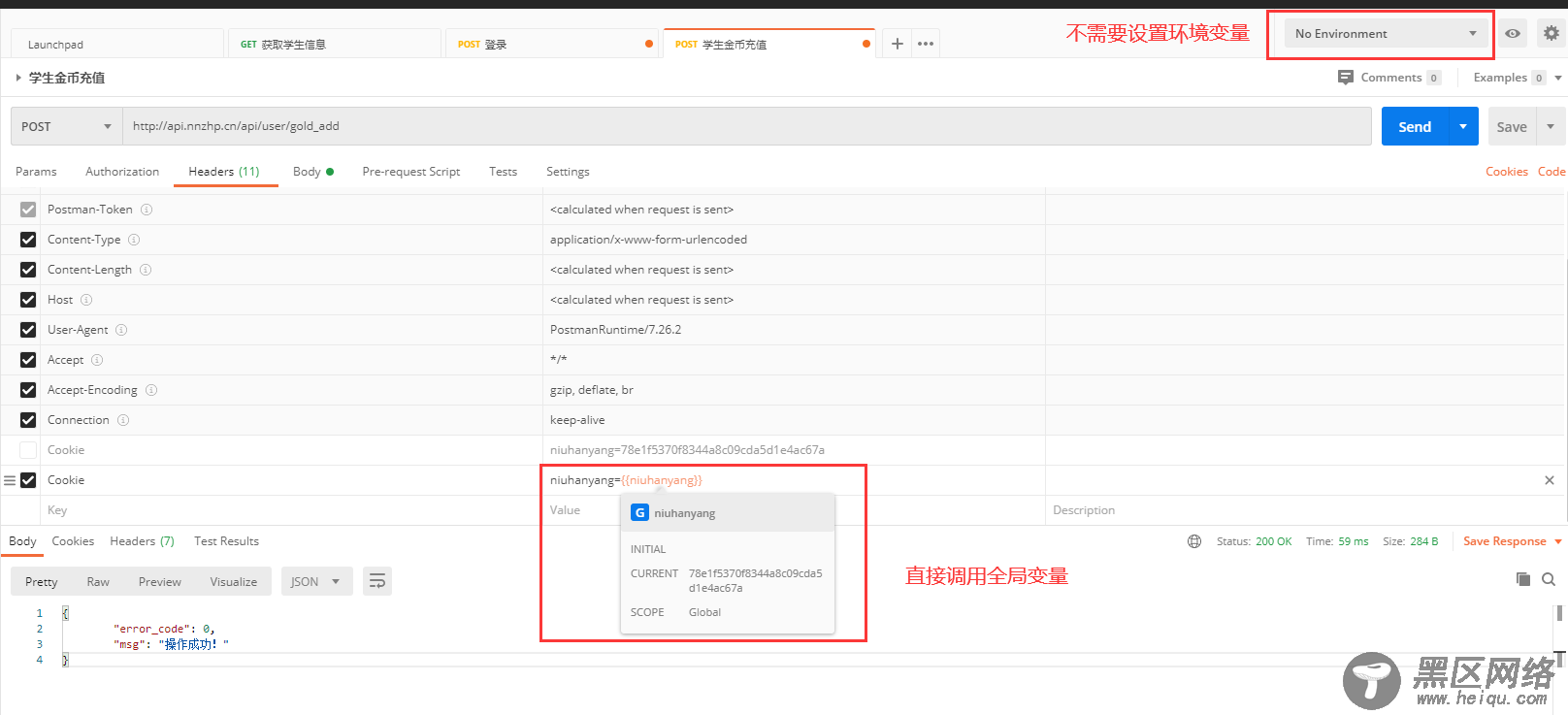The height and width of the screenshot is (715, 1568).
Task: Toggle line wrap icon in response toolbar
Action: [x=377, y=581]
